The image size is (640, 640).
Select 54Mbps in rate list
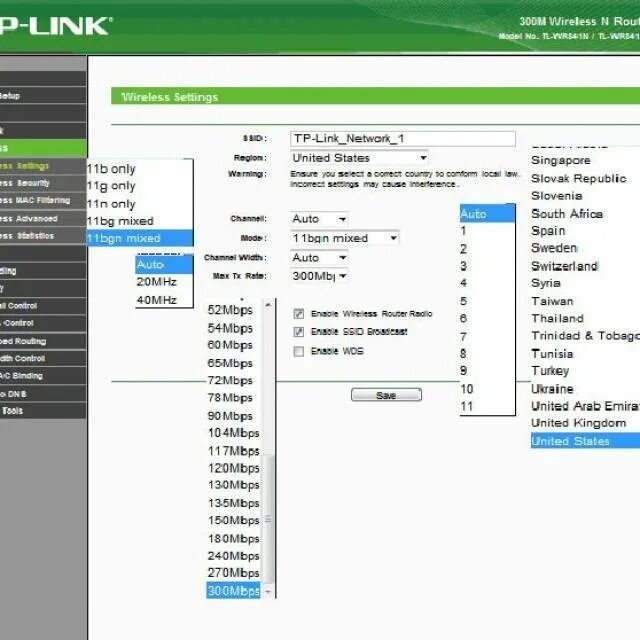(x=233, y=328)
